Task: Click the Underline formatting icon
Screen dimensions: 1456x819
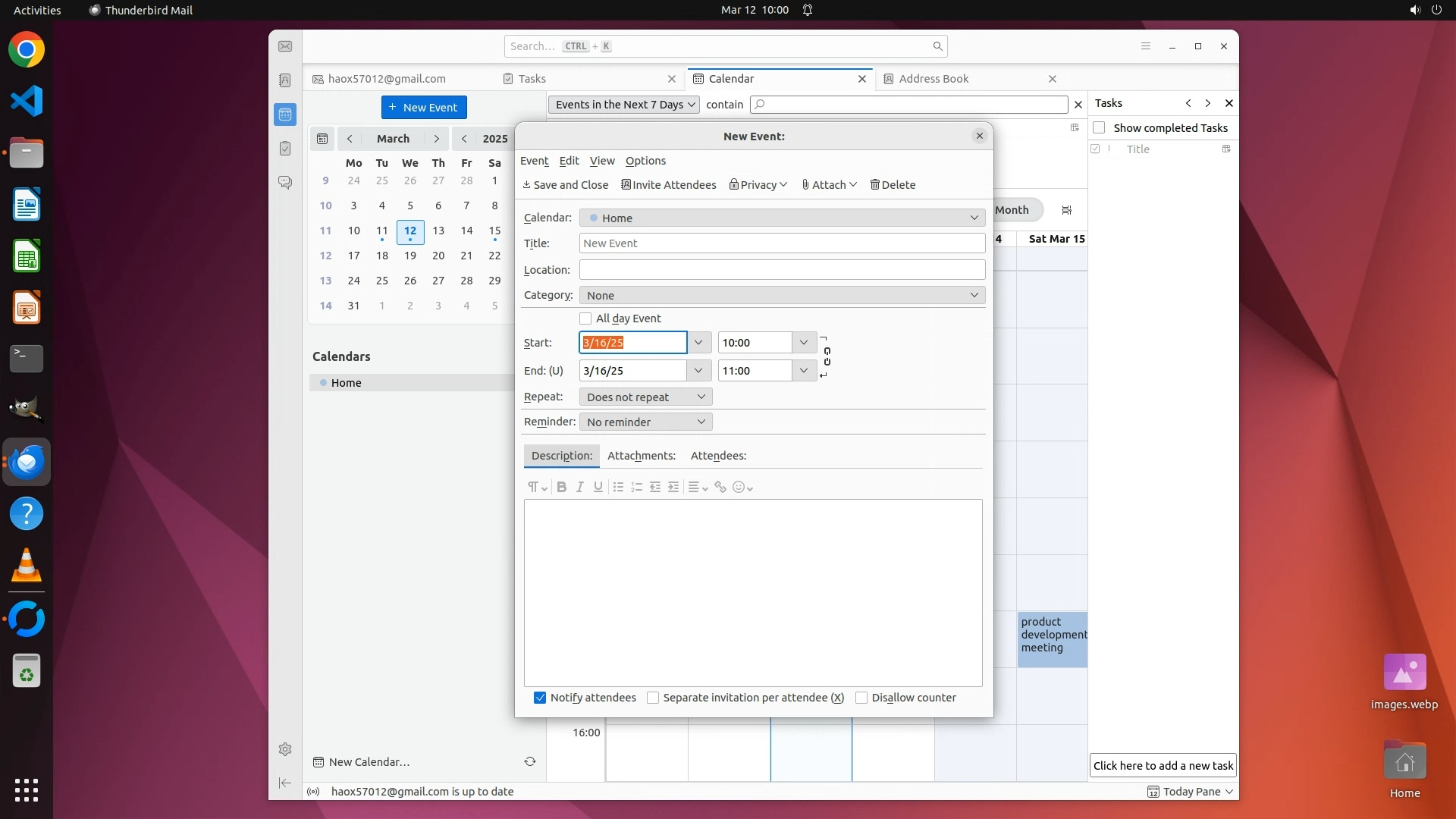Action: (598, 487)
